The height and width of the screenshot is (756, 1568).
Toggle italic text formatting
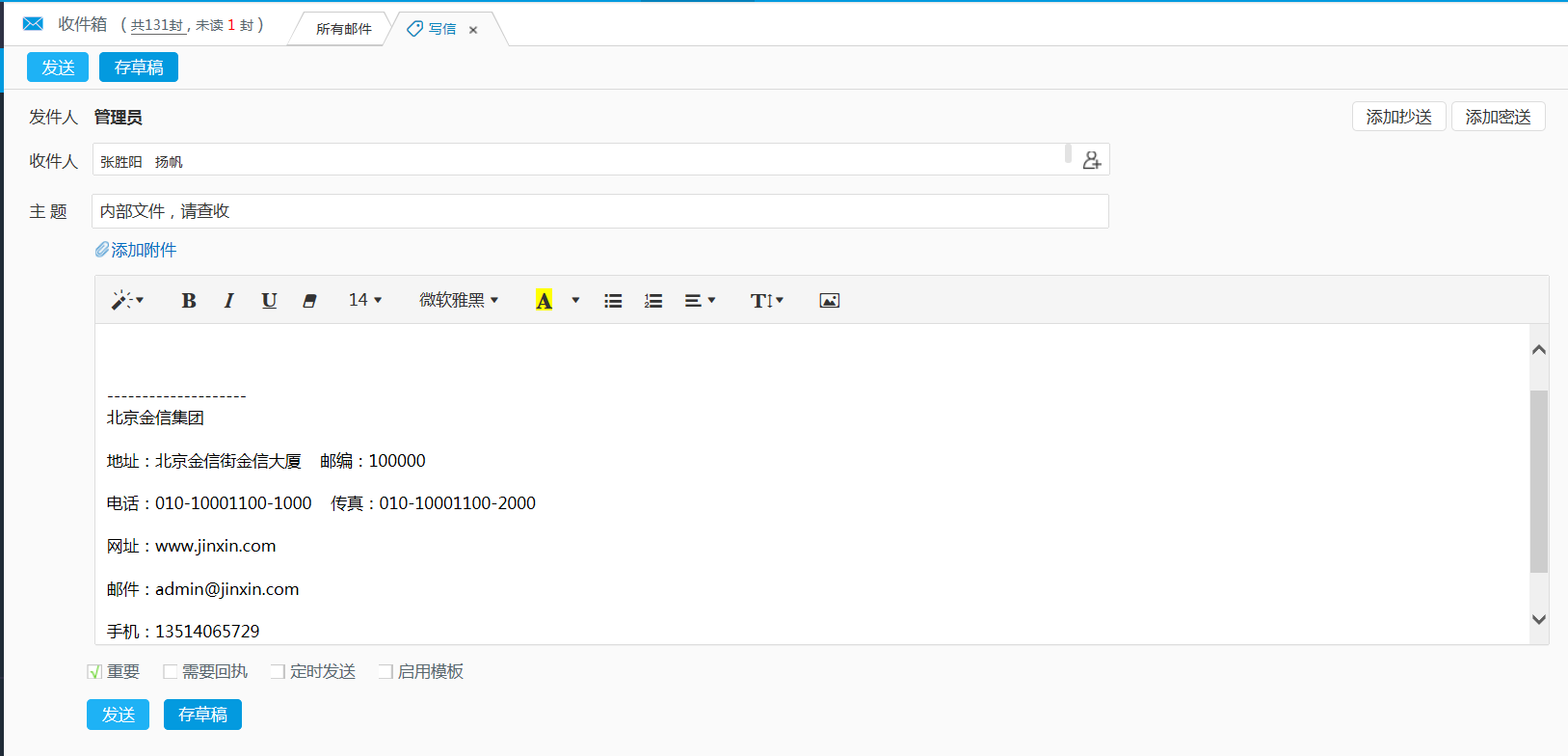[x=229, y=301]
